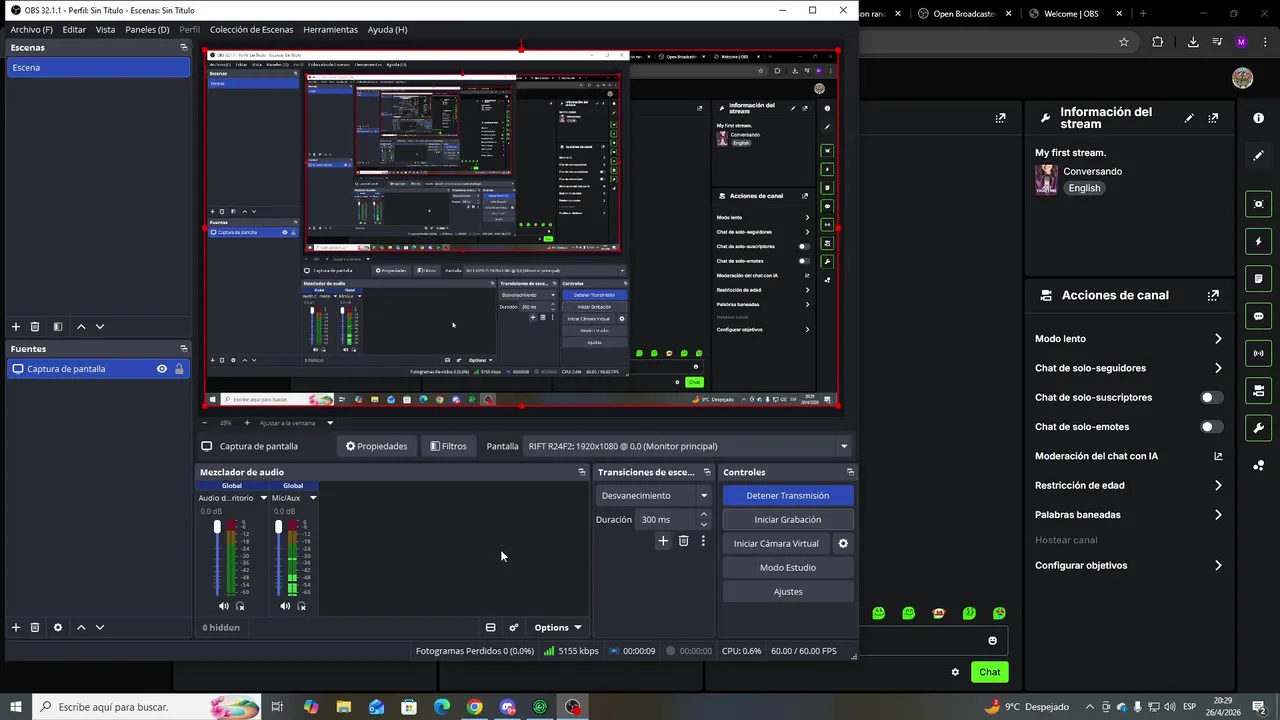
Task: Open advanced audio properties gears icon
Action: (514, 628)
